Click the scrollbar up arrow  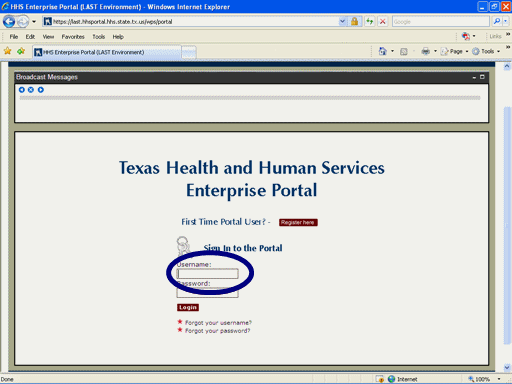[x=507, y=66]
